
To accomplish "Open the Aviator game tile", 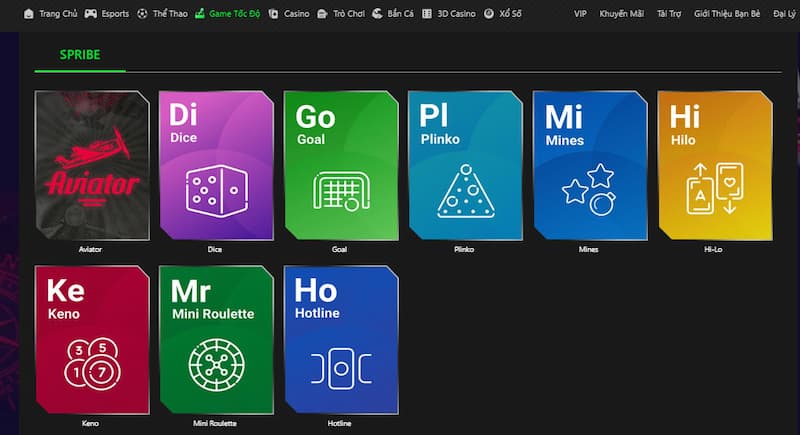I will (x=91, y=166).
